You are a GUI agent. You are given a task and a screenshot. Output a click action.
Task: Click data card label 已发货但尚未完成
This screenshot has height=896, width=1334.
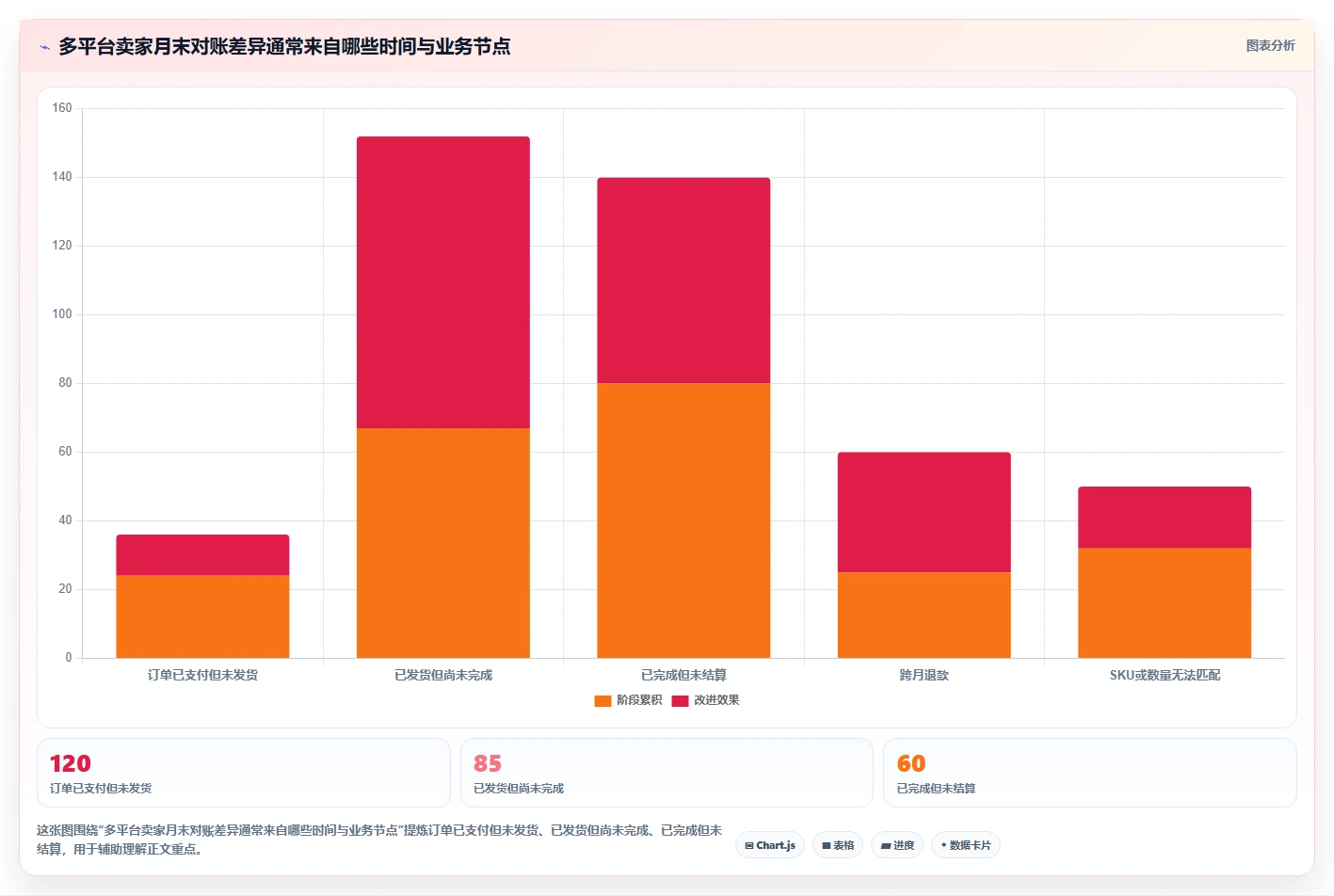(x=519, y=789)
